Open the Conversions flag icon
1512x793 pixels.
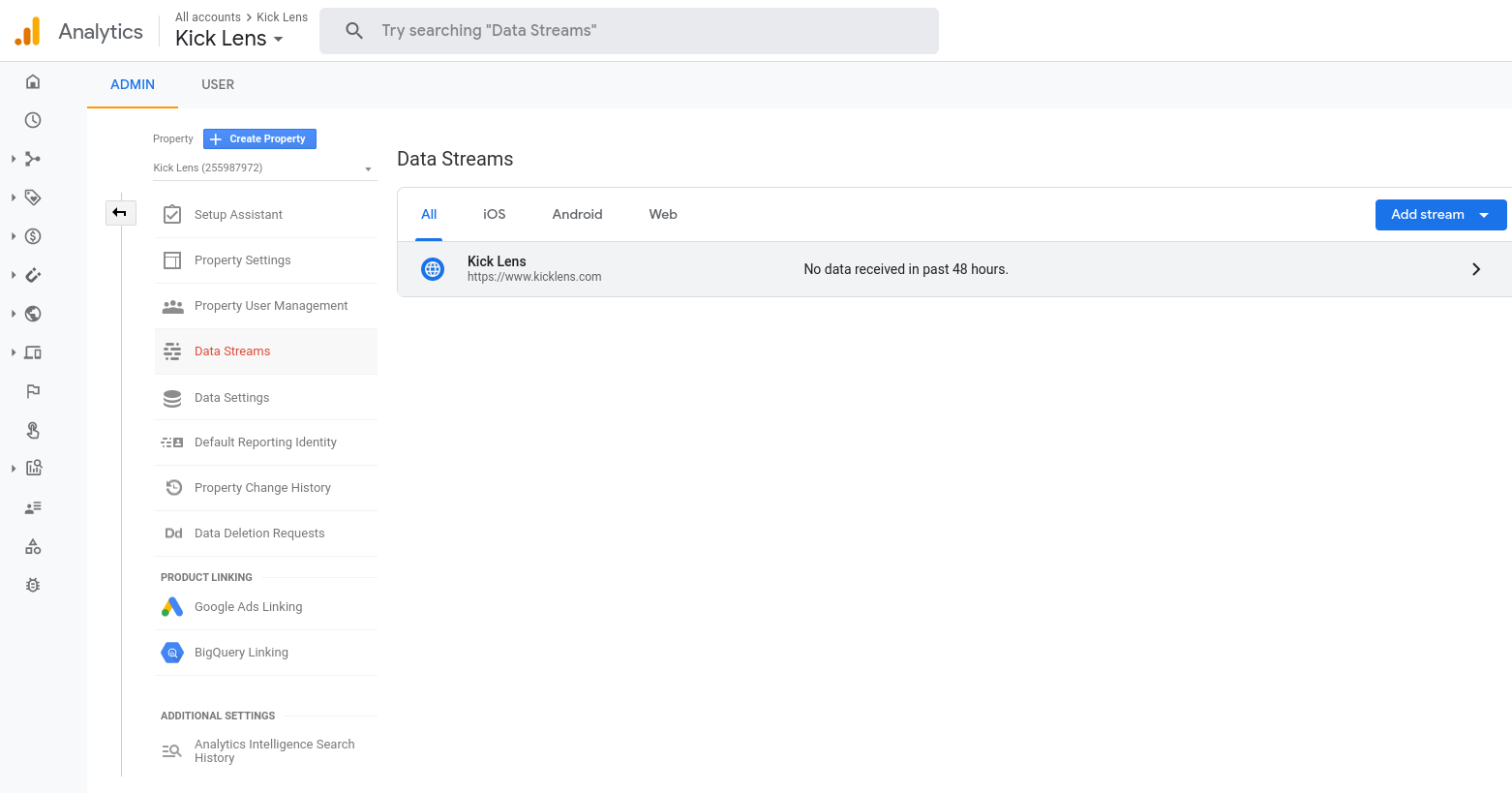coord(33,391)
